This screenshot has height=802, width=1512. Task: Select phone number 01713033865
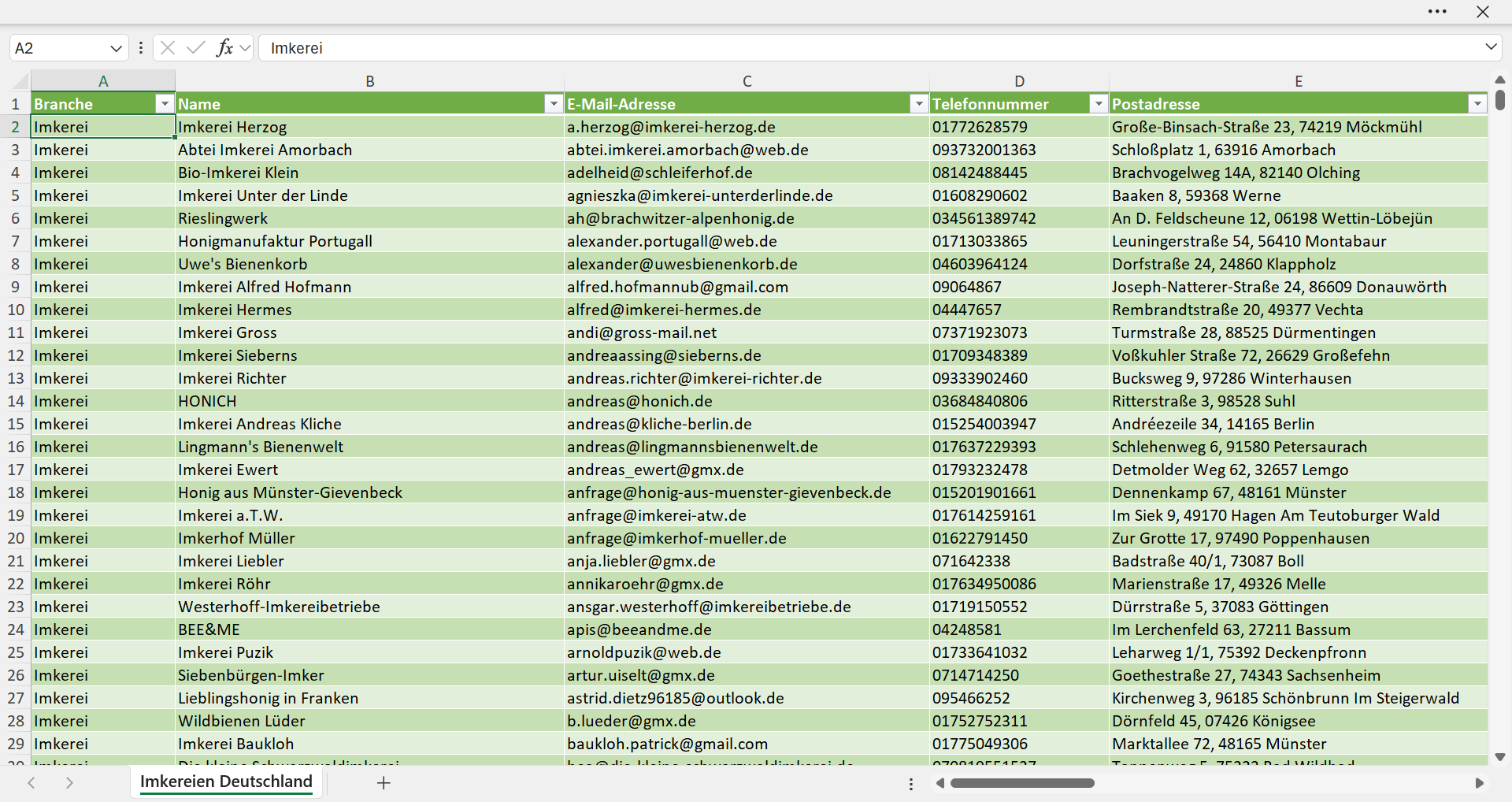point(1019,241)
